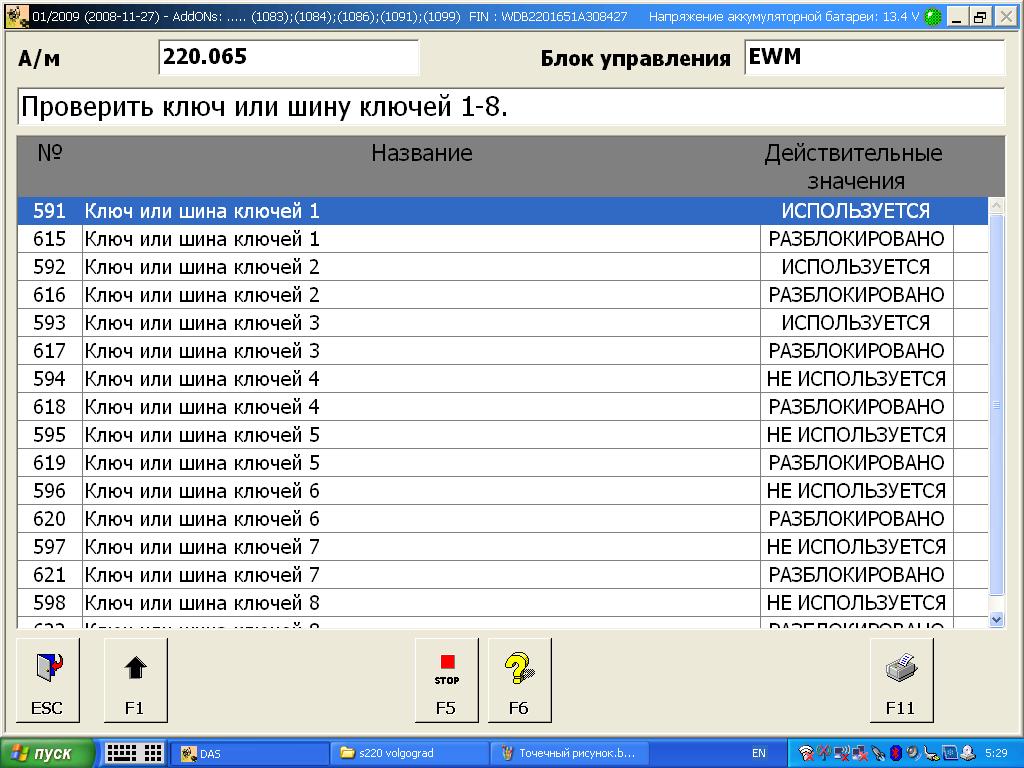Click the 5:29 clock in tray
Image resolution: width=1024 pixels, height=768 pixels.
(996, 753)
